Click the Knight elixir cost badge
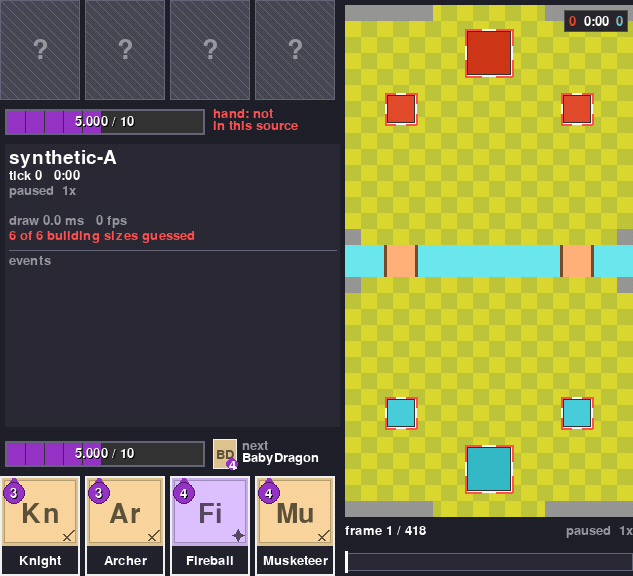 point(14,492)
